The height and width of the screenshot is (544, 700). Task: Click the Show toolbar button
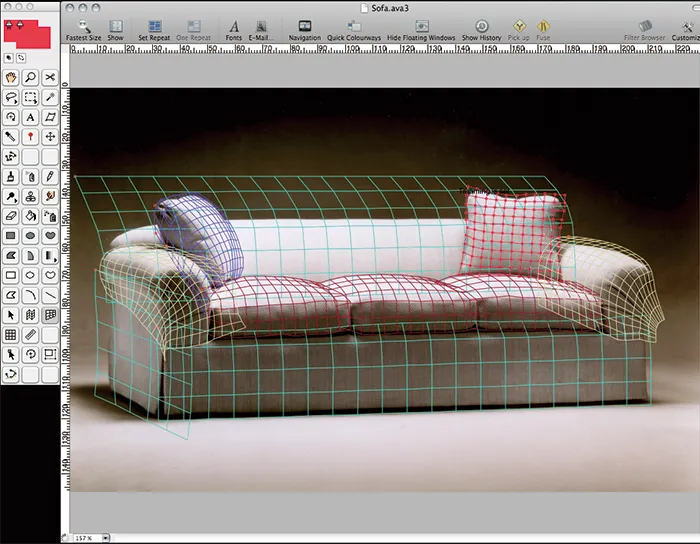(116, 31)
